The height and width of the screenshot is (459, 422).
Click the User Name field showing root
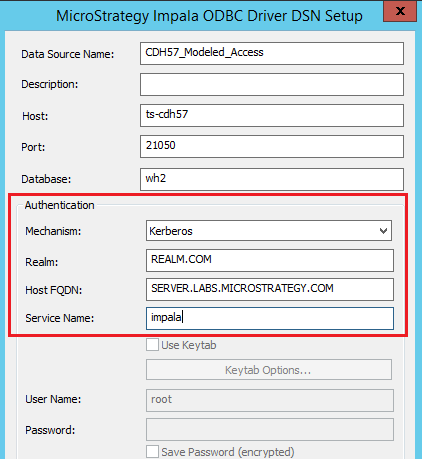coord(270,400)
